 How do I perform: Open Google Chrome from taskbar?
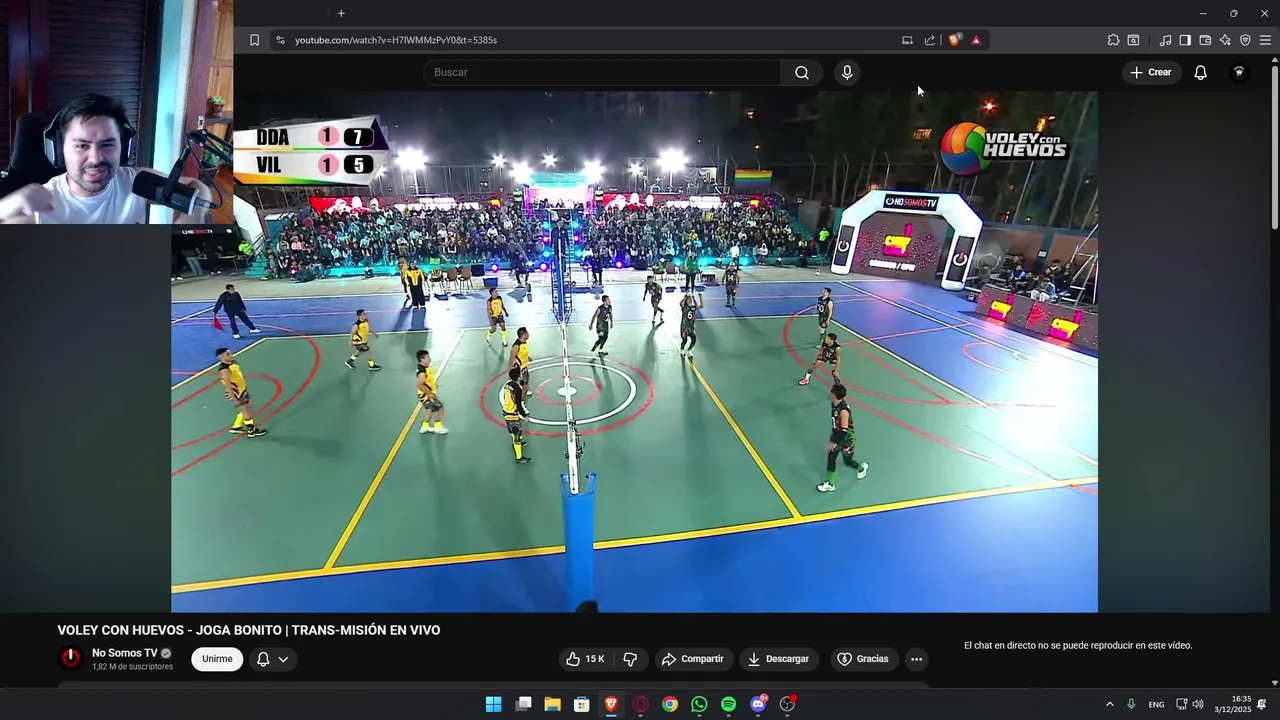click(x=670, y=704)
